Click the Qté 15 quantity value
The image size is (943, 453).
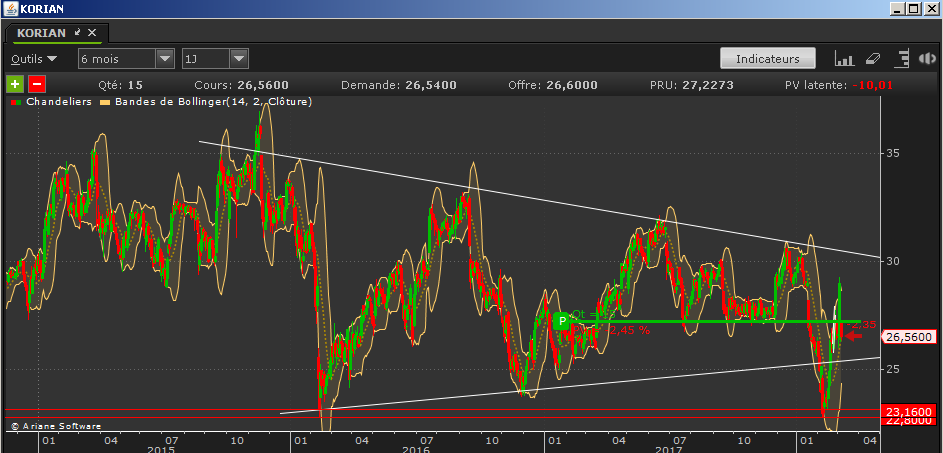(135, 85)
